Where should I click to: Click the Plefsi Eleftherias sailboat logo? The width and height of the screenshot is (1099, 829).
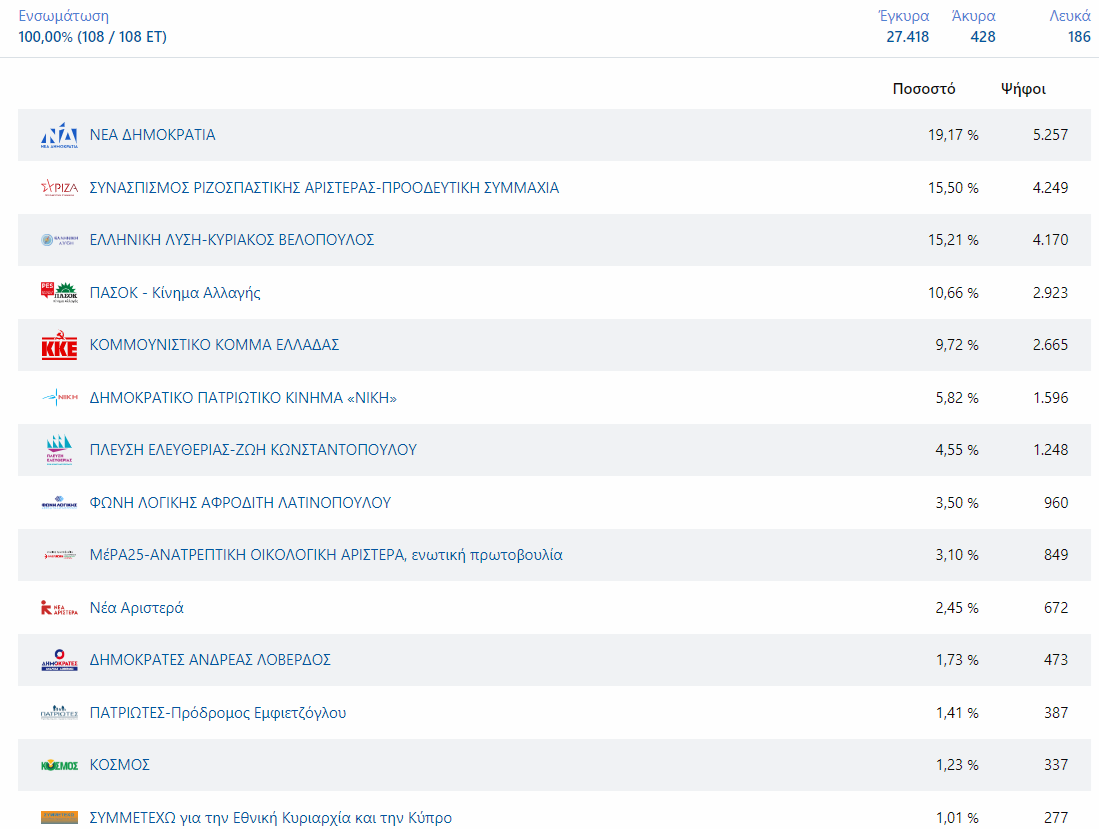[59, 450]
